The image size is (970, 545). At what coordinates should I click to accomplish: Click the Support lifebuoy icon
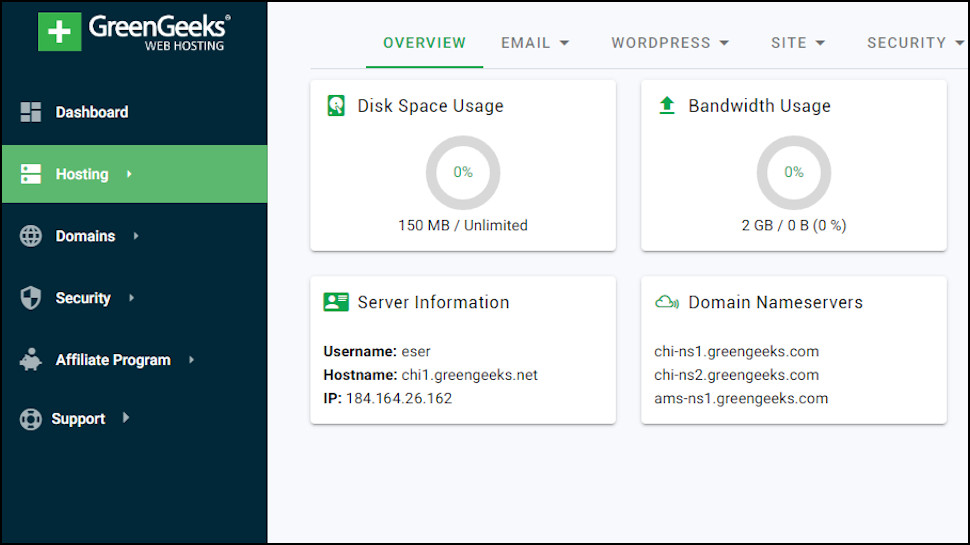click(x=30, y=419)
